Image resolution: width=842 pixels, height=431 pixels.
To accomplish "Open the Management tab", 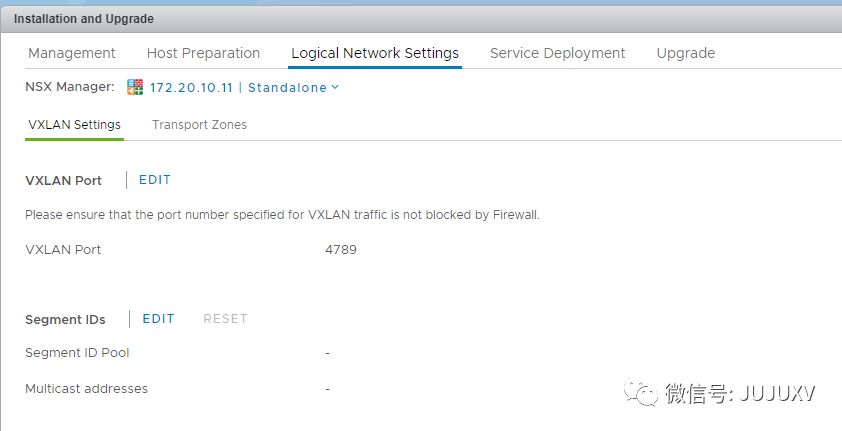I will [72, 53].
